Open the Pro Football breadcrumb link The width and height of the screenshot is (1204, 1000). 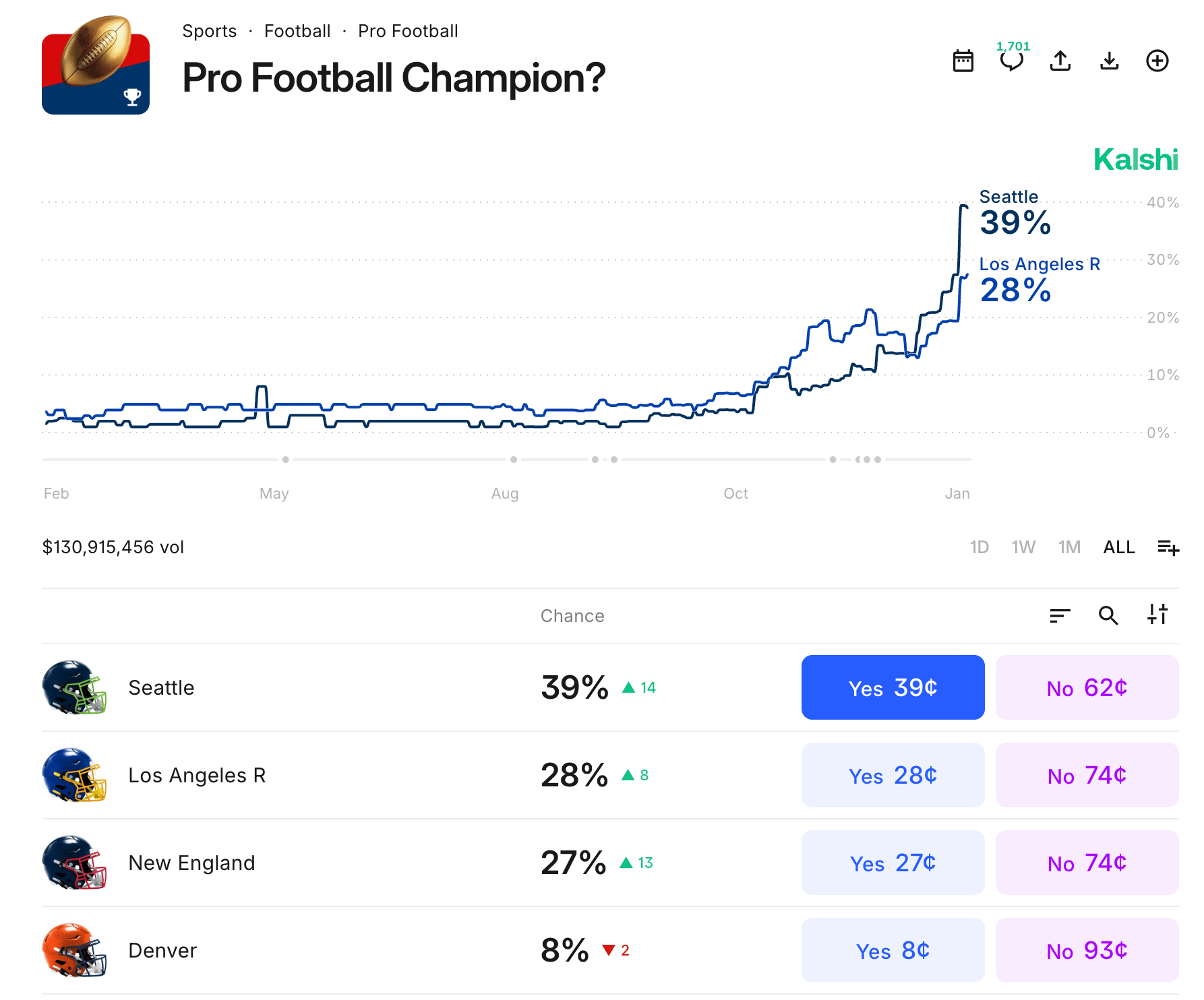[408, 31]
